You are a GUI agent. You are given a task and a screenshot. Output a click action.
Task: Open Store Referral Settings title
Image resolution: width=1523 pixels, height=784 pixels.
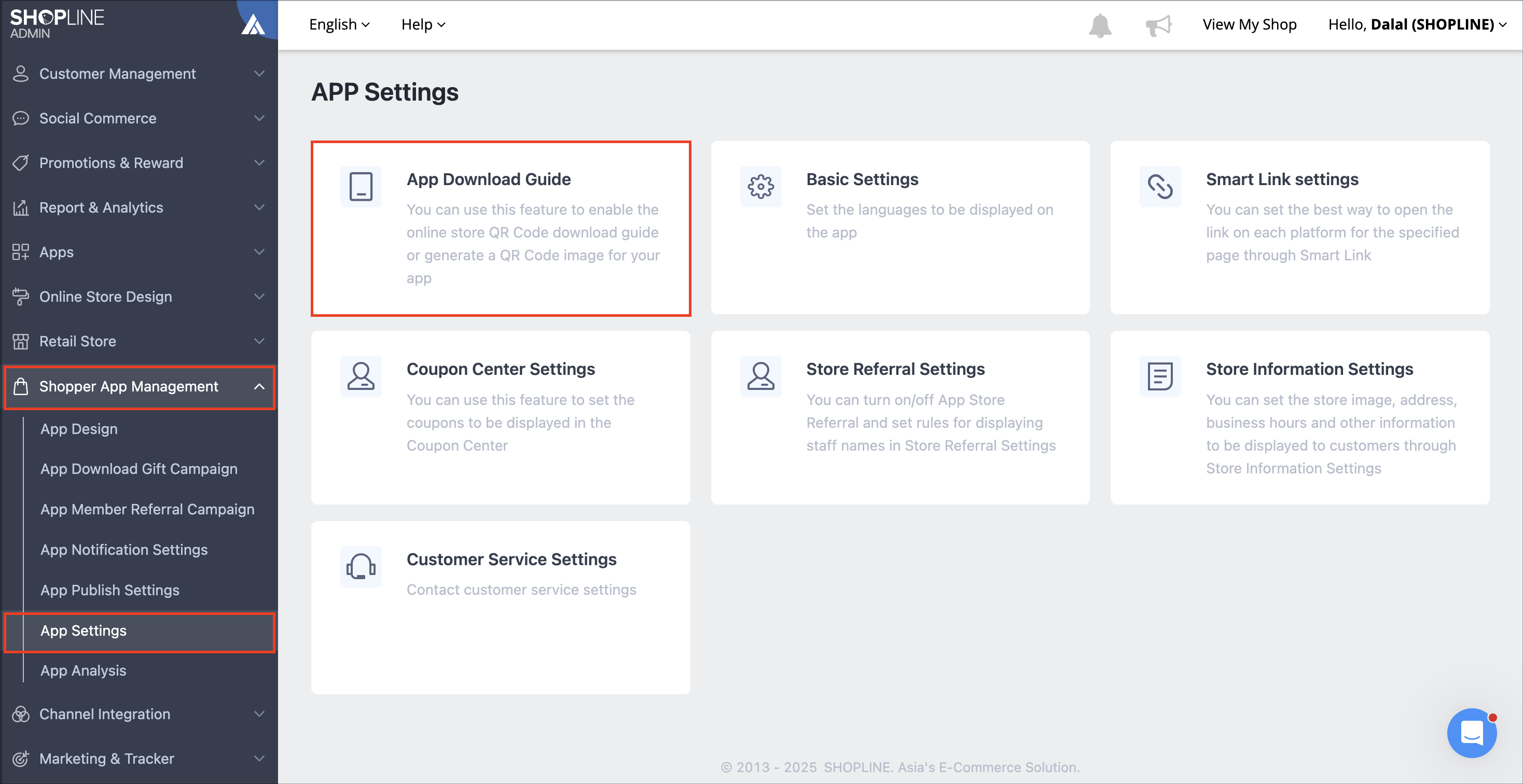[895, 369]
